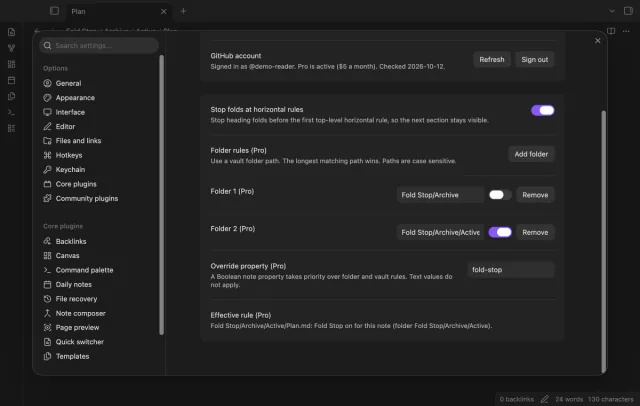
Task: Click the settings content scrollbar
Action: click(x=603, y=242)
